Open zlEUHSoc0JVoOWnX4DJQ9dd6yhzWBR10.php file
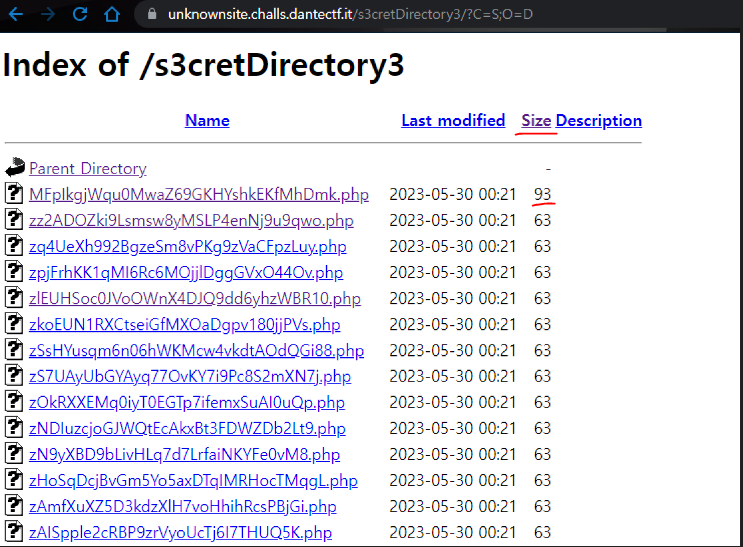Viewport: 743px width, 547px height. pyautogui.click(x=195, y=299)
